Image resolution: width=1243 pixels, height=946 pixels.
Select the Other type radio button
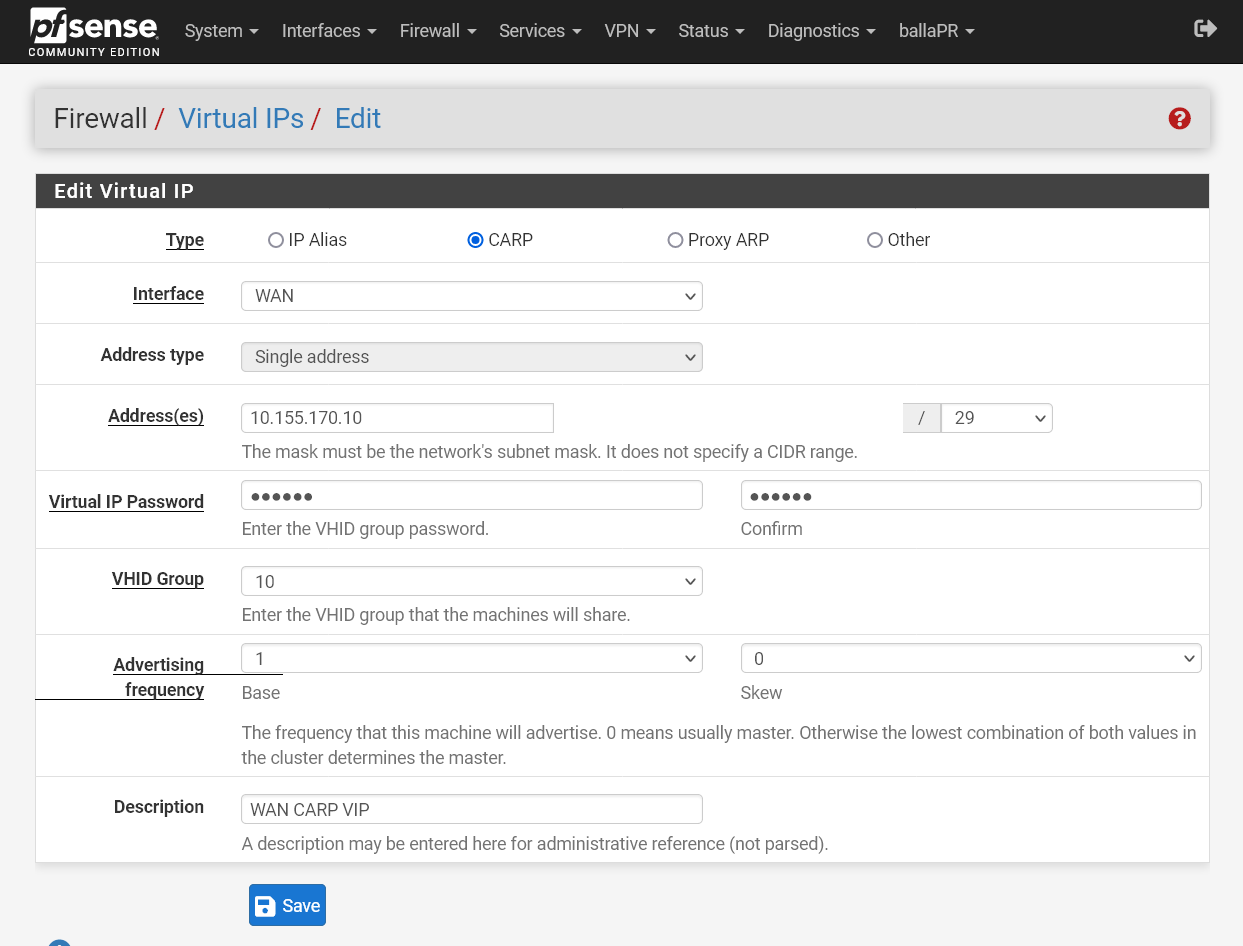tap(875, 240)
